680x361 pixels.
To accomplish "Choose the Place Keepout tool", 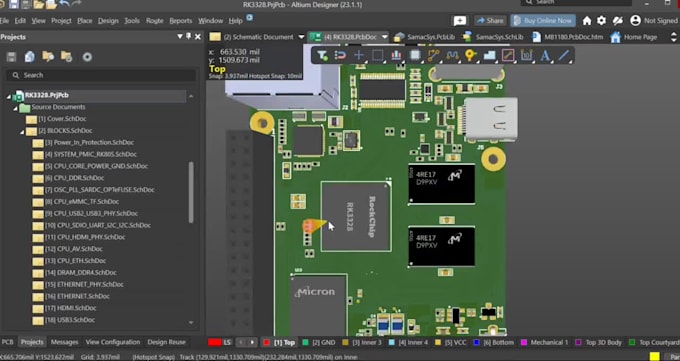I will point(508,56).
